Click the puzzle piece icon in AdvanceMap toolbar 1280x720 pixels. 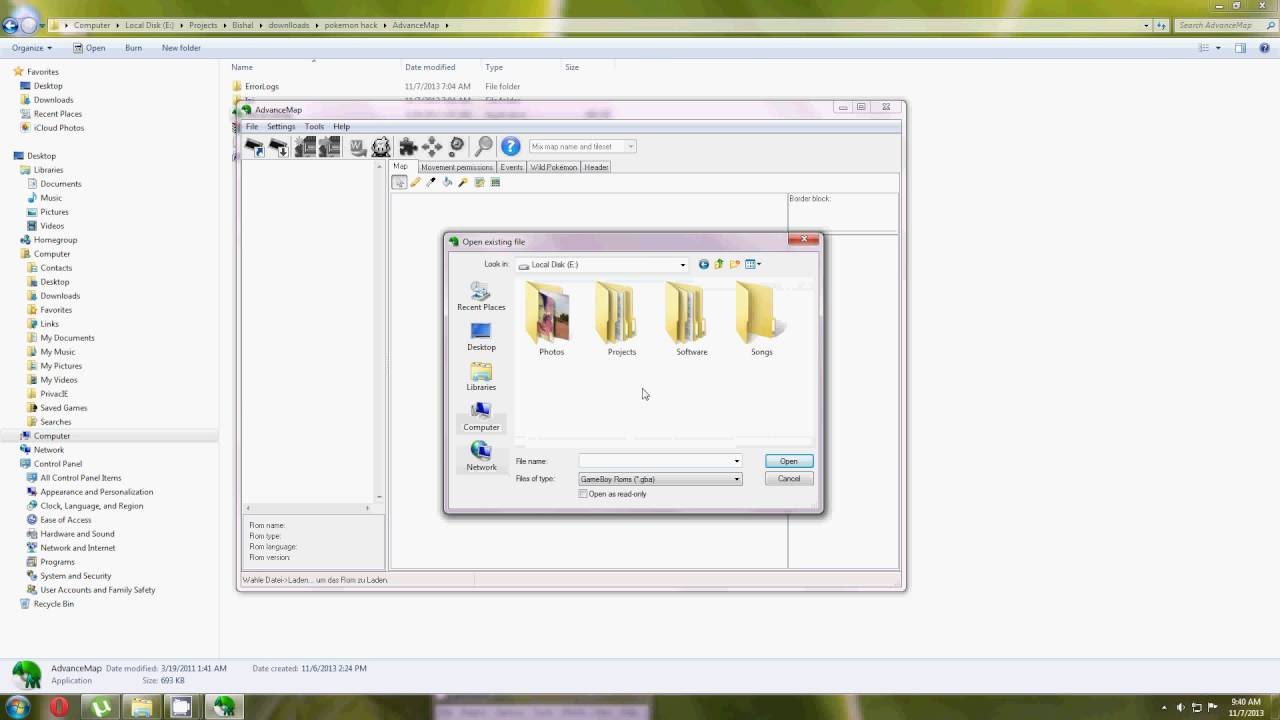click(408, 147)
